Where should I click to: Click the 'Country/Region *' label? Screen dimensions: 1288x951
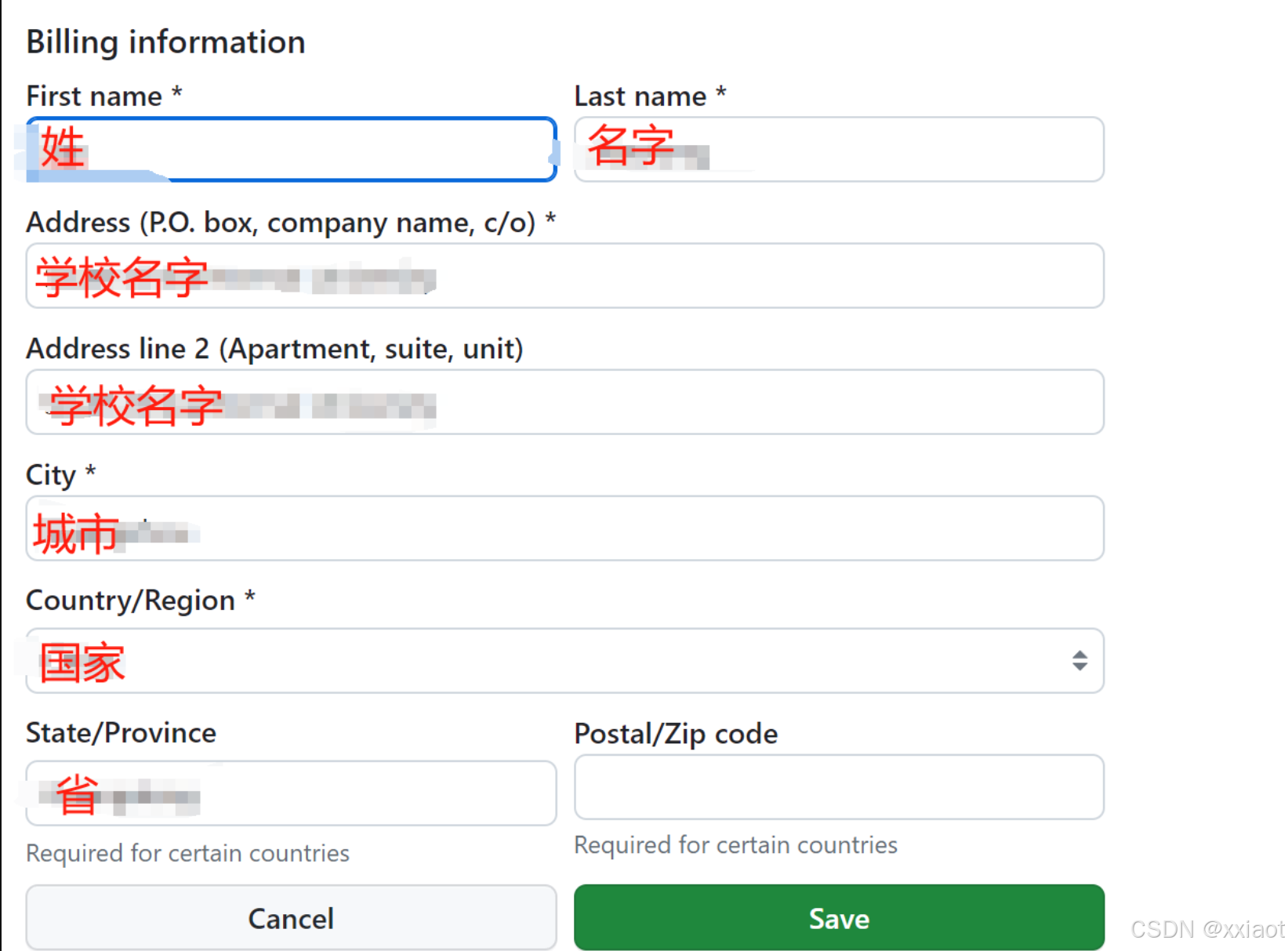tap(140, 601)
